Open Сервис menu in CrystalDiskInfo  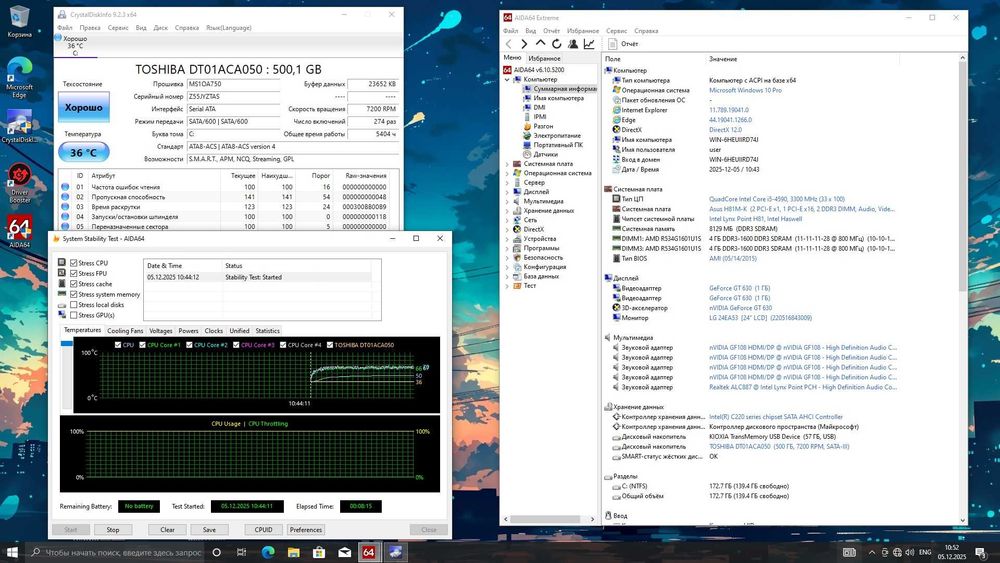pos(118,28)
